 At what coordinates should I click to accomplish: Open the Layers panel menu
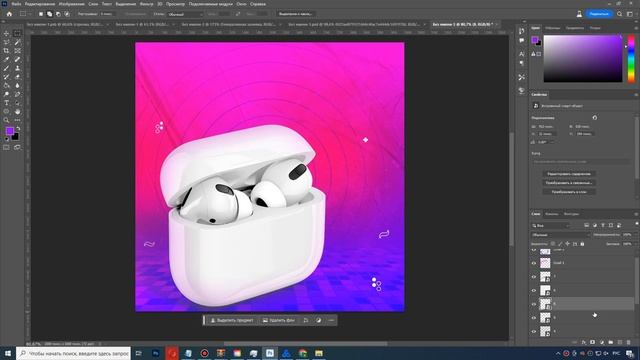click(636, 214)
